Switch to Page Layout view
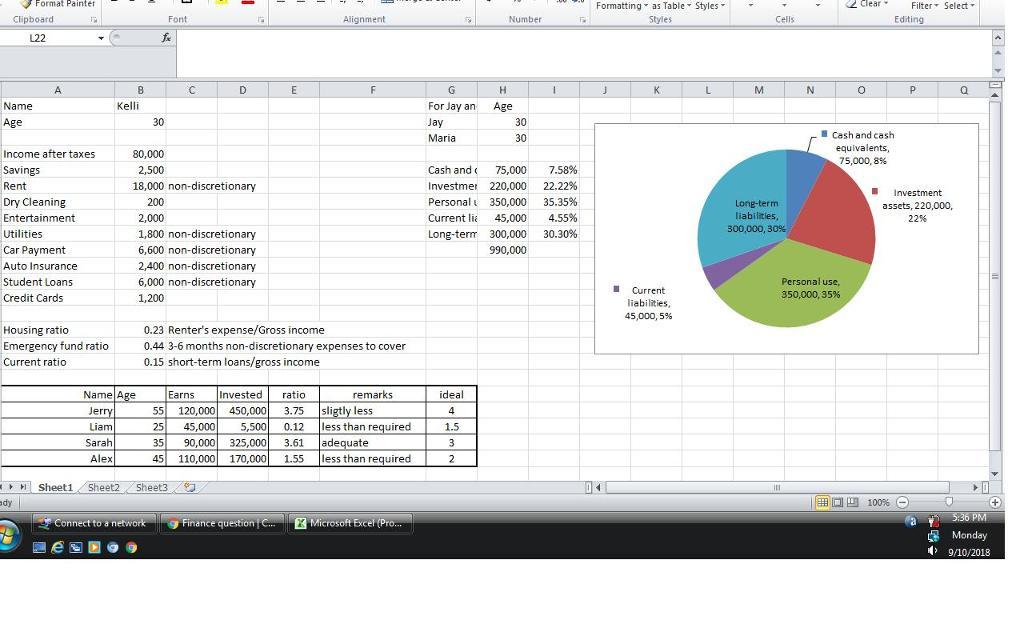 coord(837,502)
